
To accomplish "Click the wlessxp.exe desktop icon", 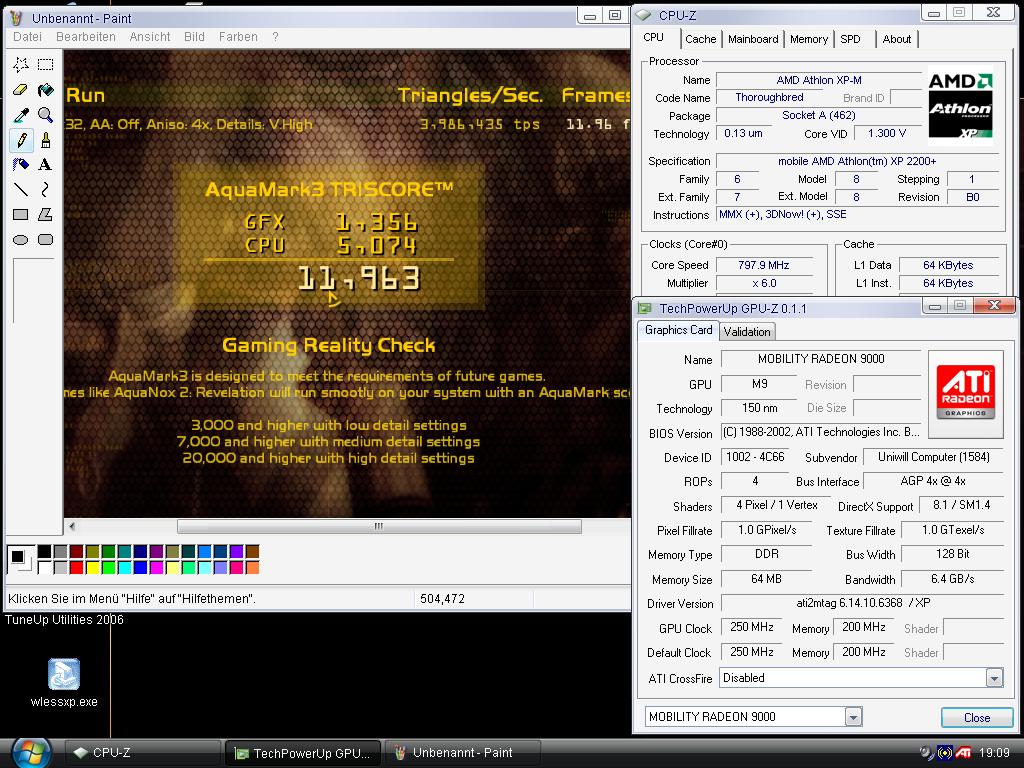I will tap(64, 682).
